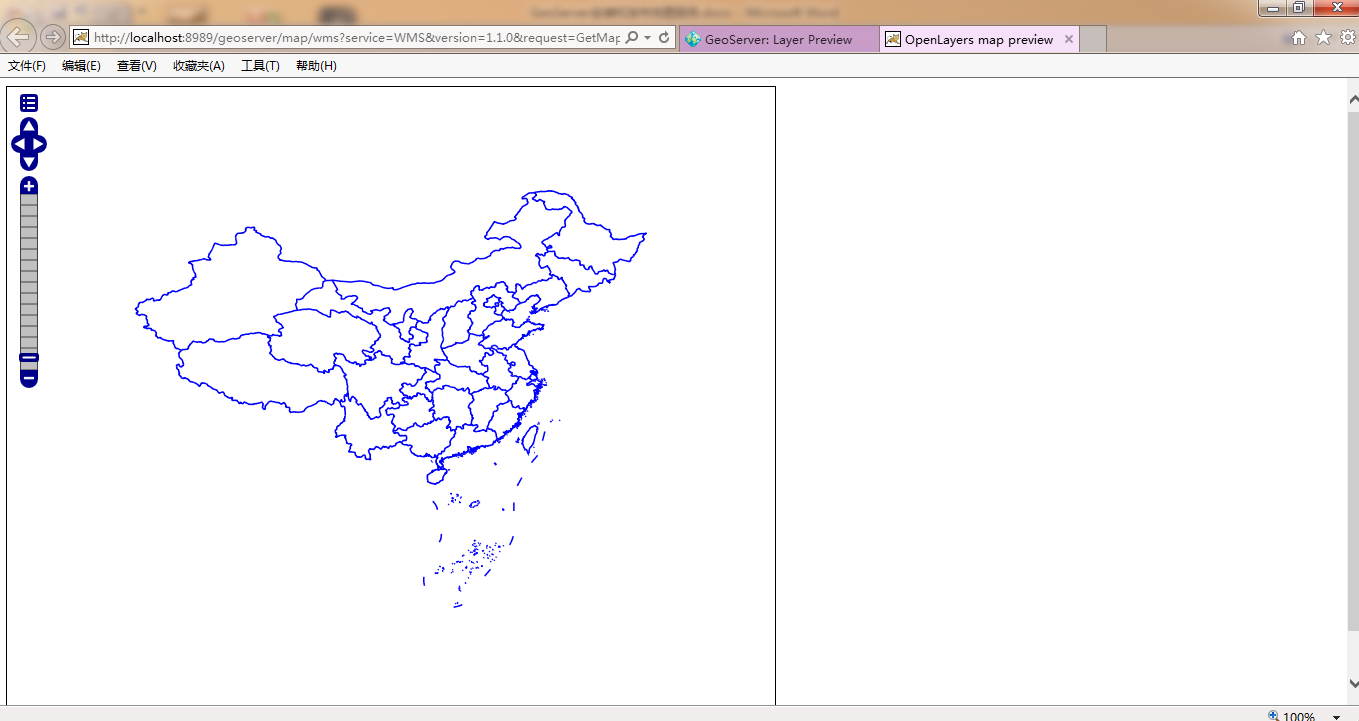Image resolution: width=1359 pixels, height=721 pixels.
Task: Click the vertical scrollbar thumb
Action: tap(1353, 370)
